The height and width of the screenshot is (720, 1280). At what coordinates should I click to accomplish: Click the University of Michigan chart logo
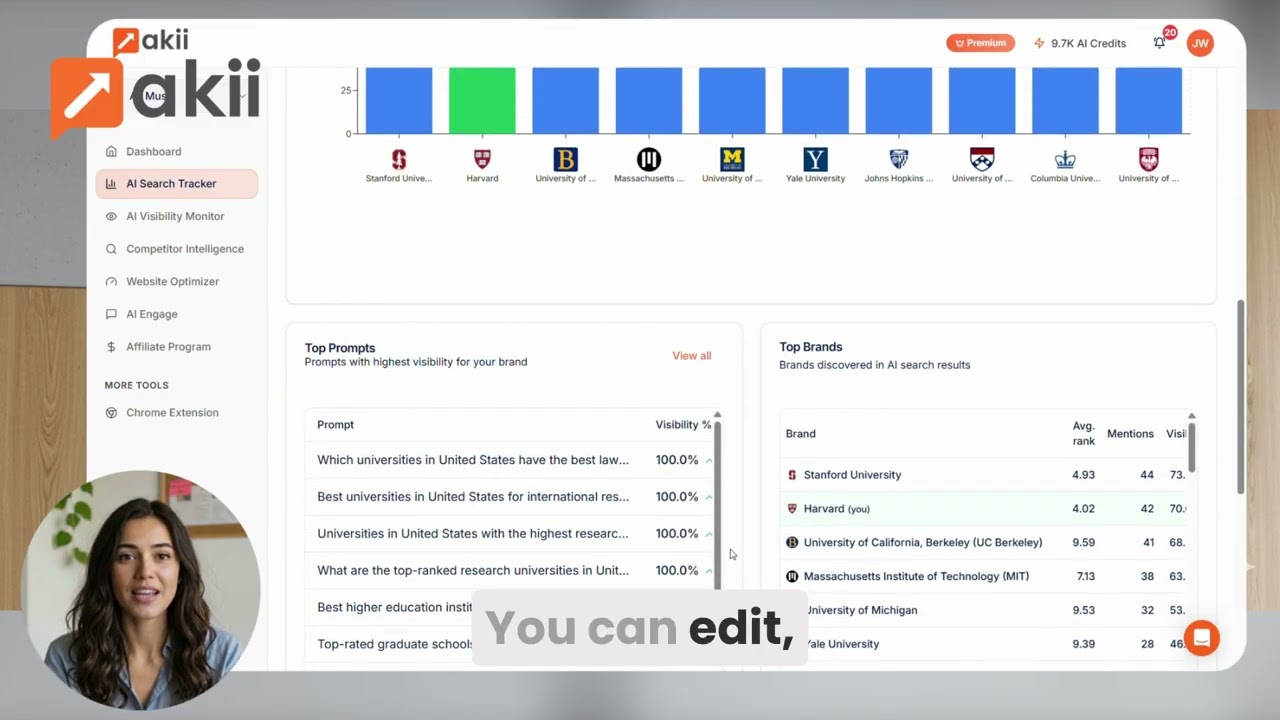[732, 159]
